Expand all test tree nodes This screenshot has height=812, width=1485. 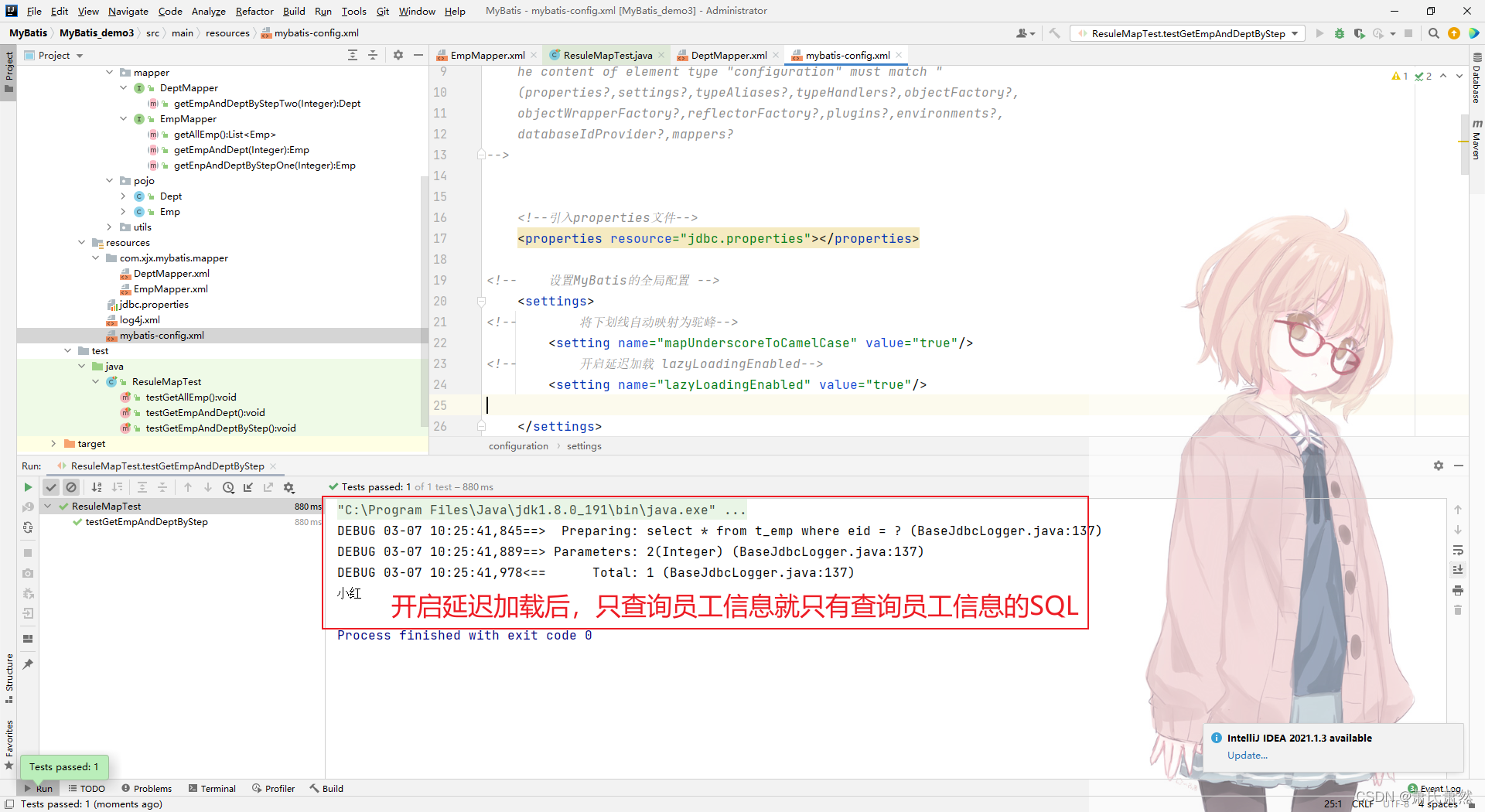(142, 487)
